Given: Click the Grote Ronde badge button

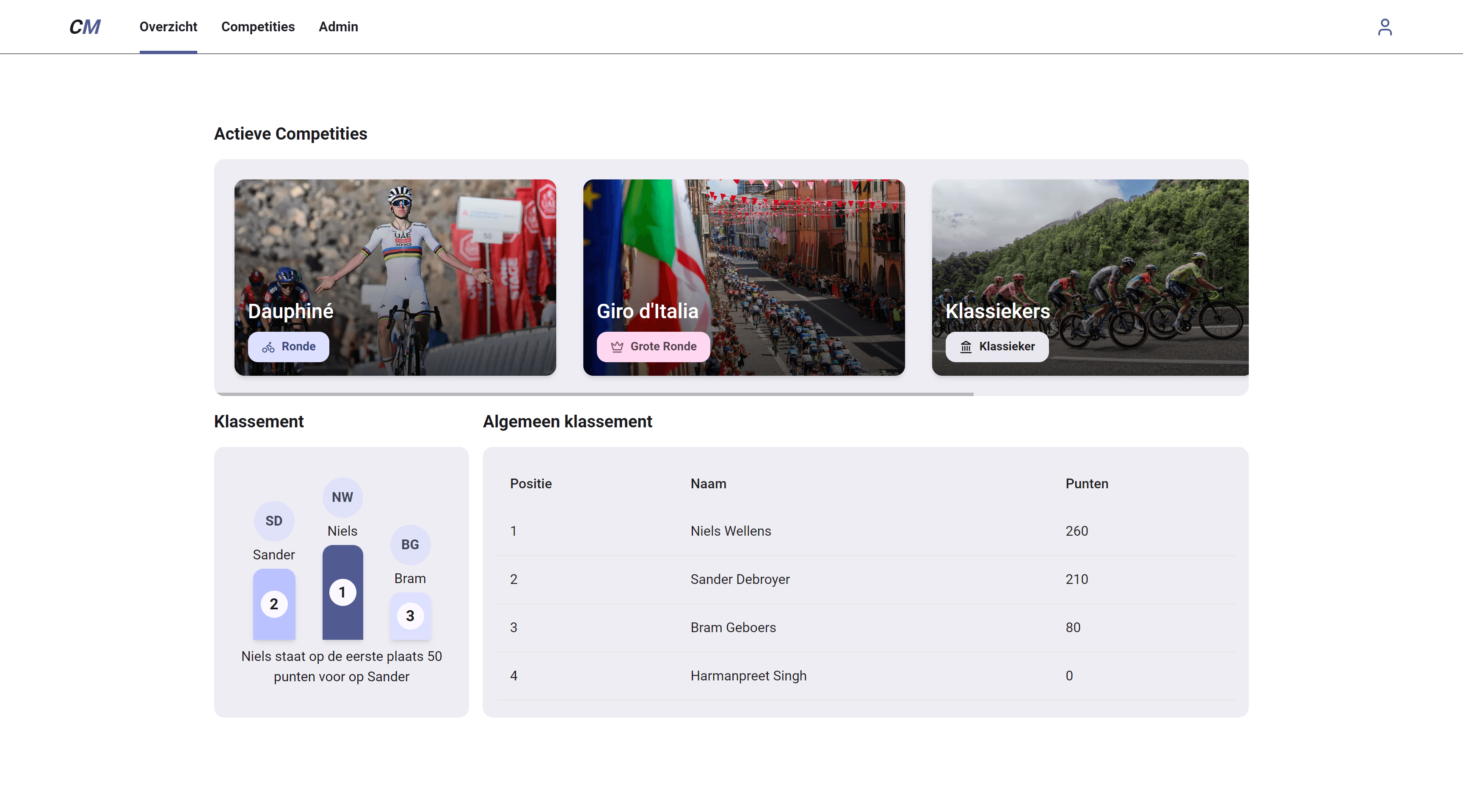Looking at the screenshot, I should point(653,347).
